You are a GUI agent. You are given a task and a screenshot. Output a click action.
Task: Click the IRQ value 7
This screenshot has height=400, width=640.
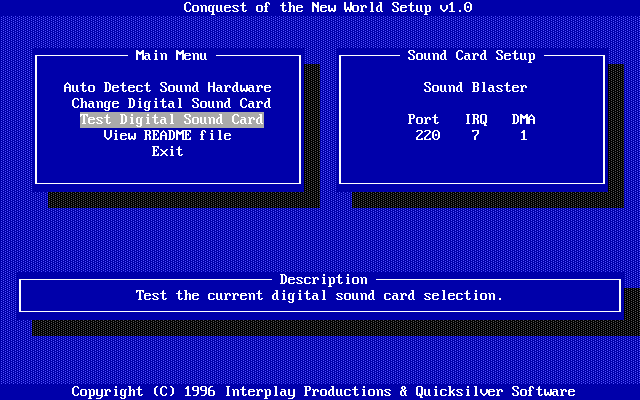click(x=476, y=135)
